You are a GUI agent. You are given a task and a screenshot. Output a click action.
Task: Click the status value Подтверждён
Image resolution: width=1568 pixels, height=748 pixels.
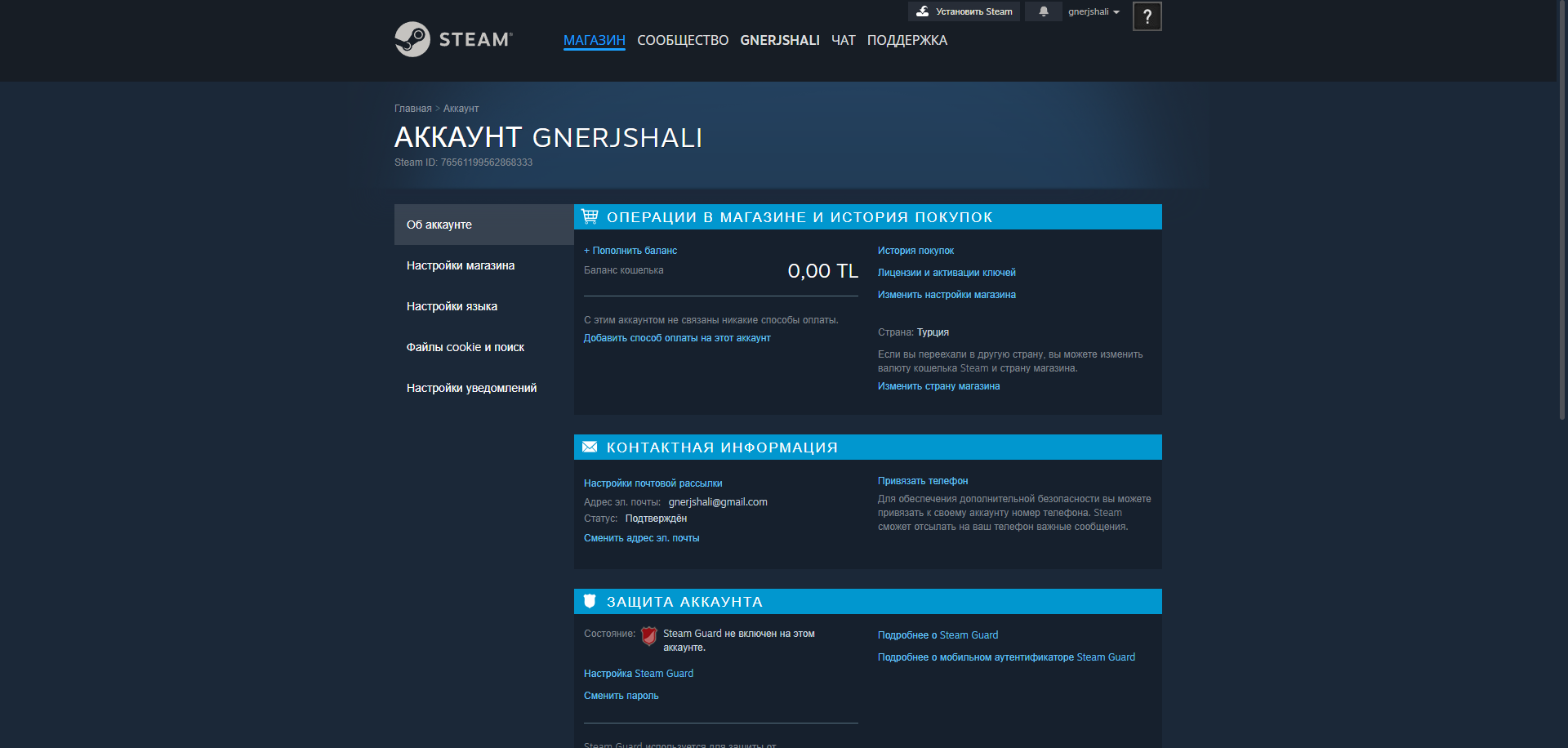click(x=656, y=519)
